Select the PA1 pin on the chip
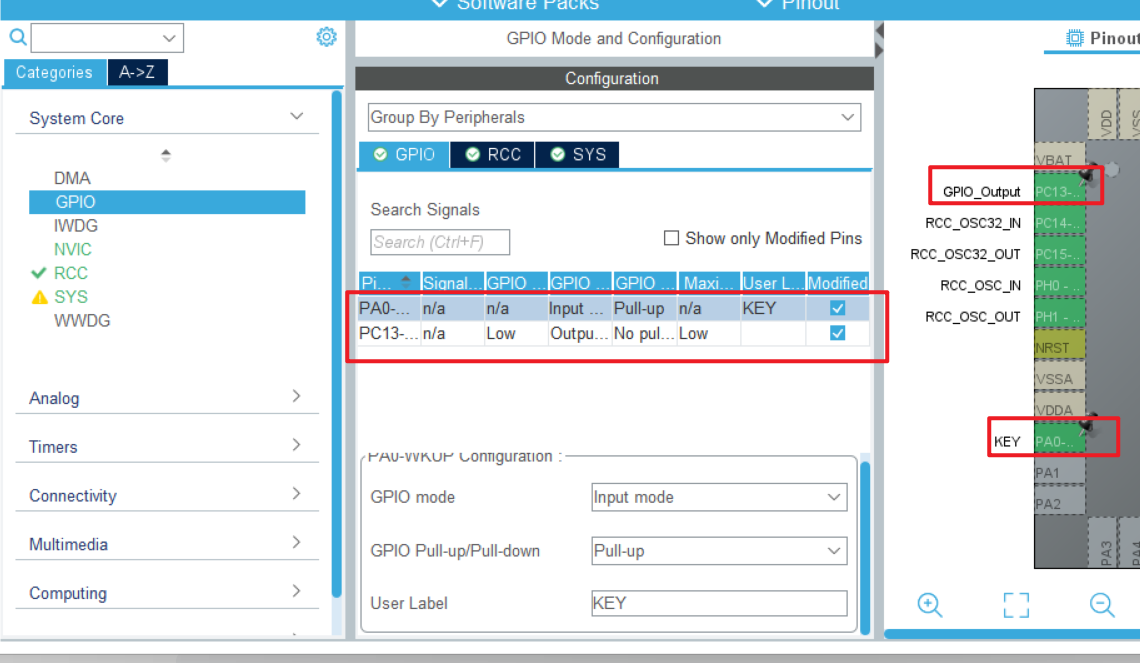The image size is (1140, 663). (1059, 473)
